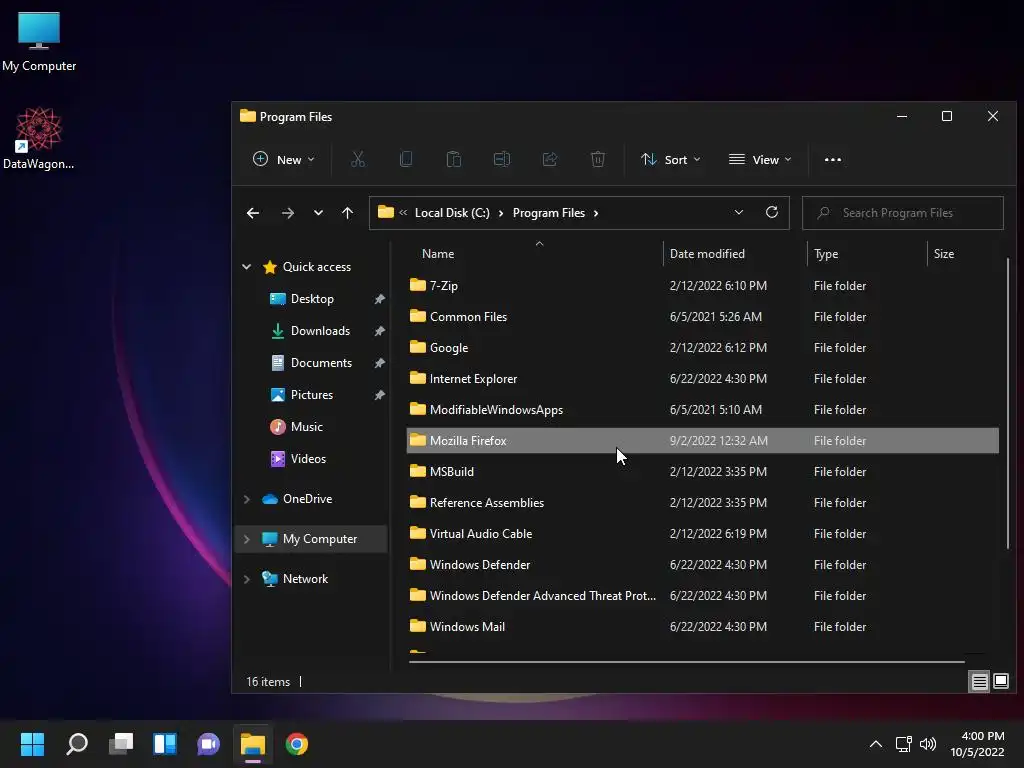1024x768 pixels.
Task: Open Desktop in Quick access
Action: coord(312,299)
